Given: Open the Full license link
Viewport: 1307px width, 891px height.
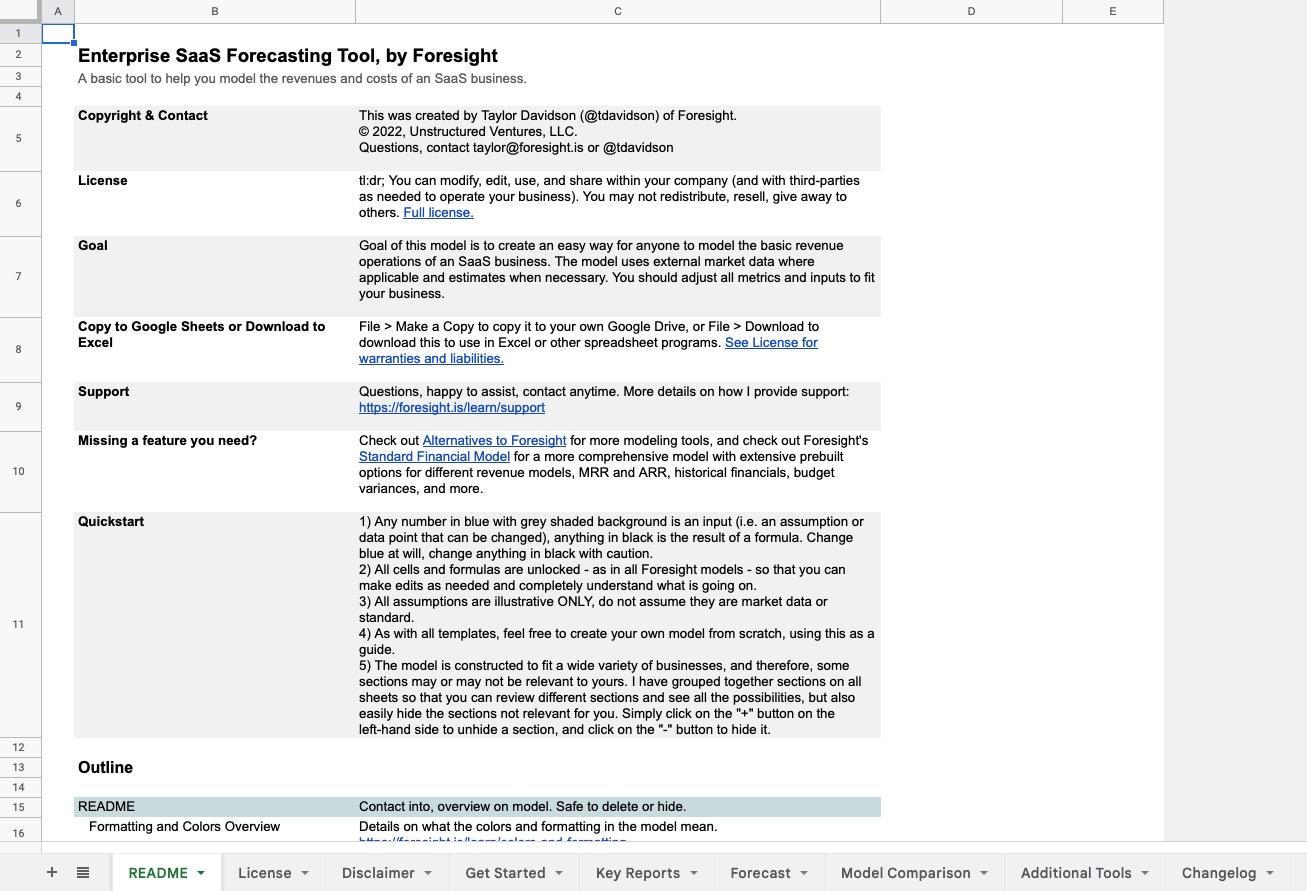Looking at the screenshot, I should (x=437, y=212).
